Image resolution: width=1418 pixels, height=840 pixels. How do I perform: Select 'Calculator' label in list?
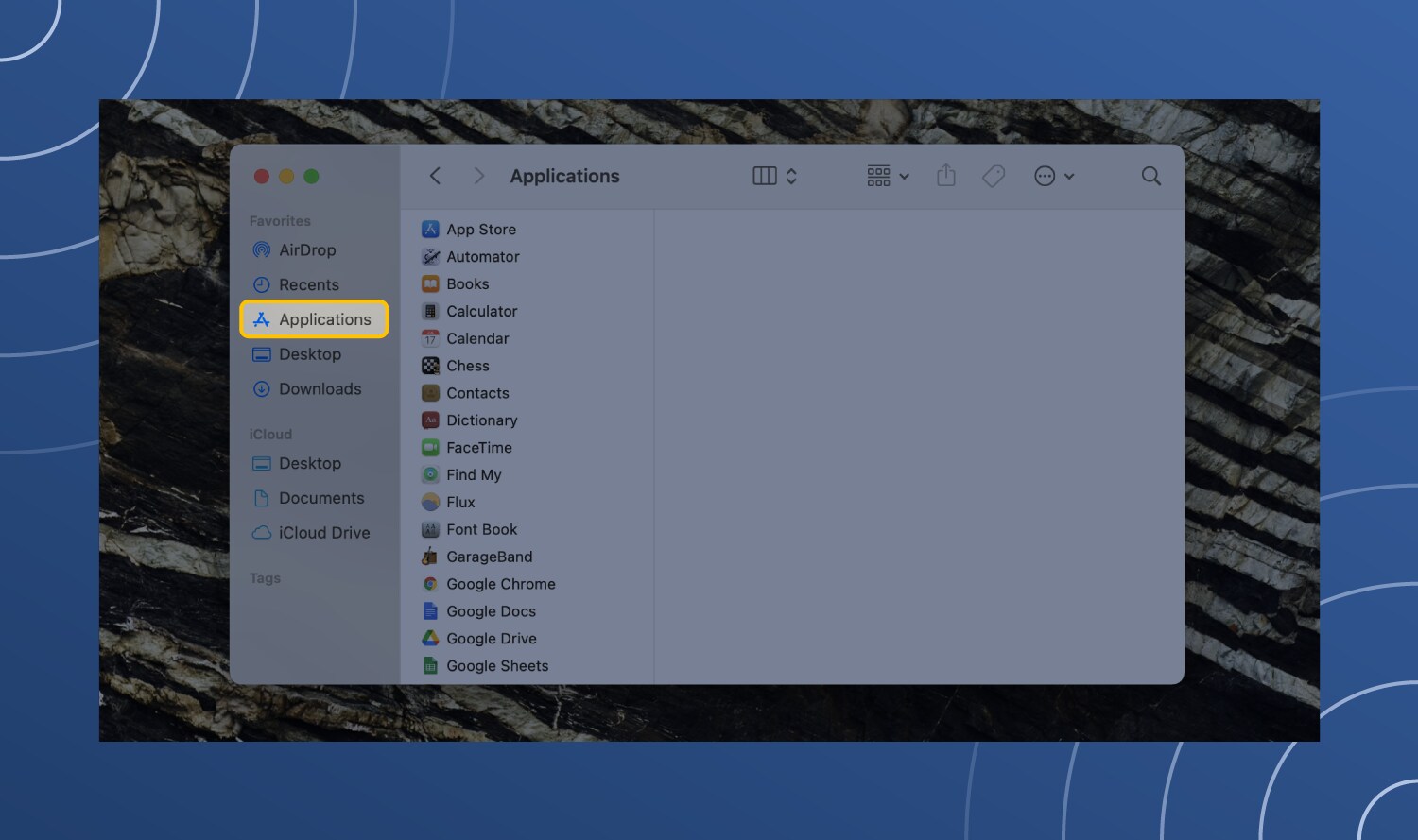[482, 311]
